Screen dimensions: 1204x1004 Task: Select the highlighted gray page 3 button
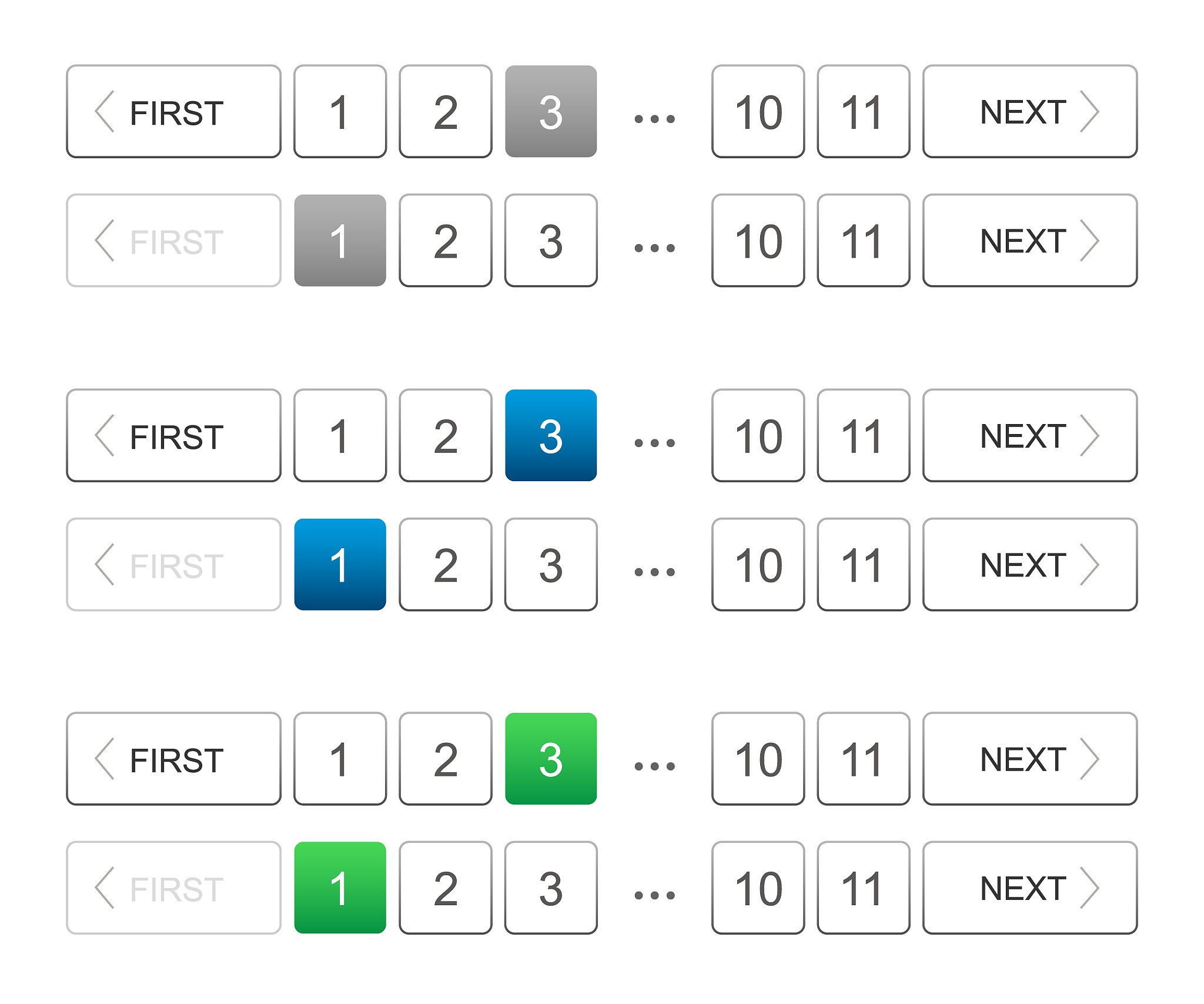point(551,112)
